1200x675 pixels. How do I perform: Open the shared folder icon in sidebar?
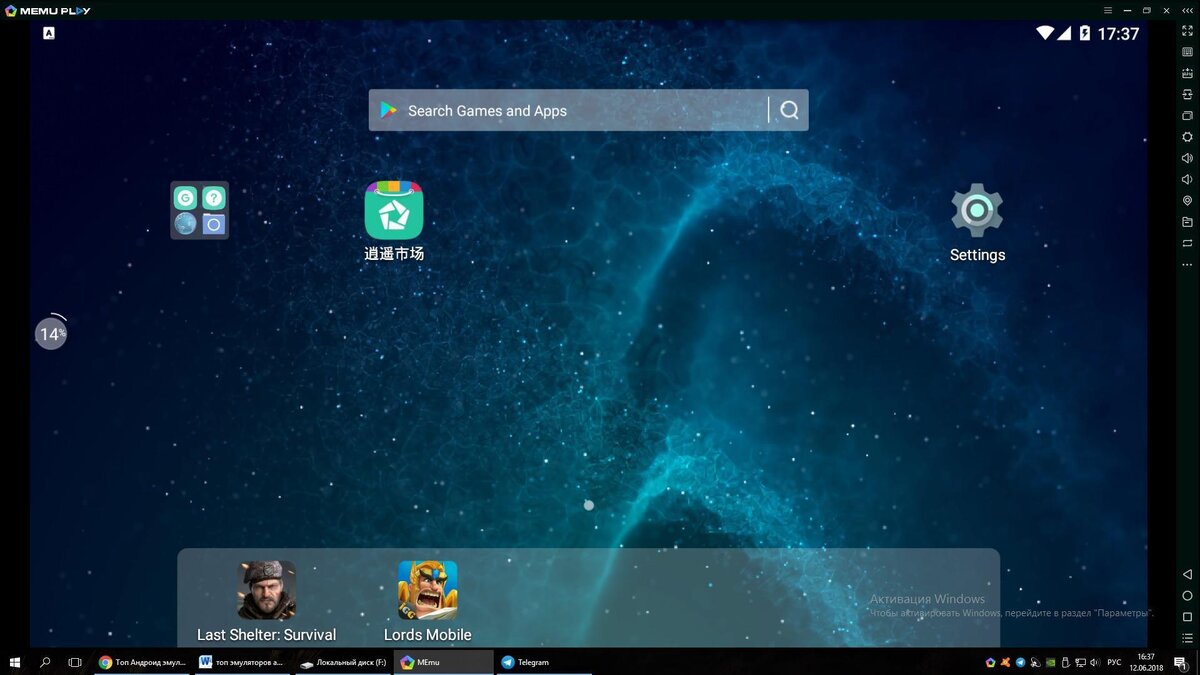pos(1187,222)
